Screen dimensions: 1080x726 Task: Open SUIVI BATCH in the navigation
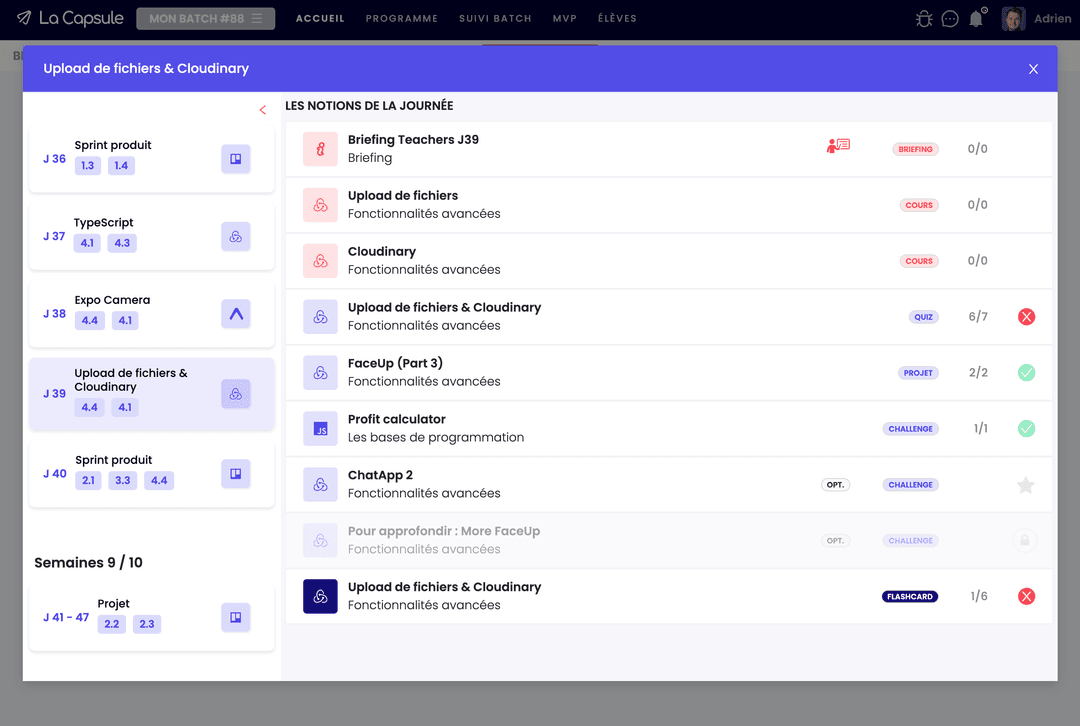coord(495,19)
